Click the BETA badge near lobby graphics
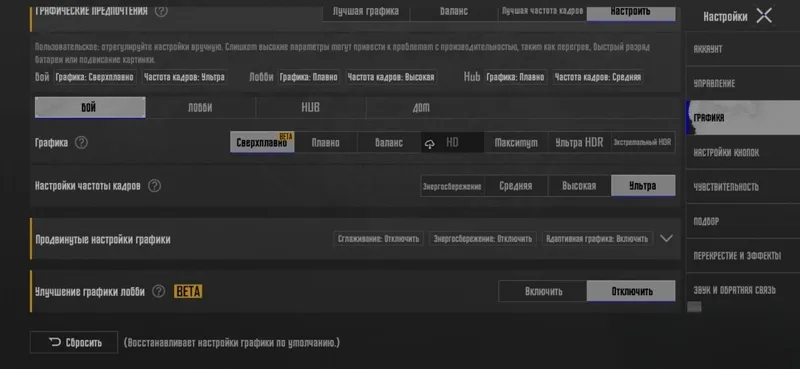The image size is (800, 369). pos(188,291)
